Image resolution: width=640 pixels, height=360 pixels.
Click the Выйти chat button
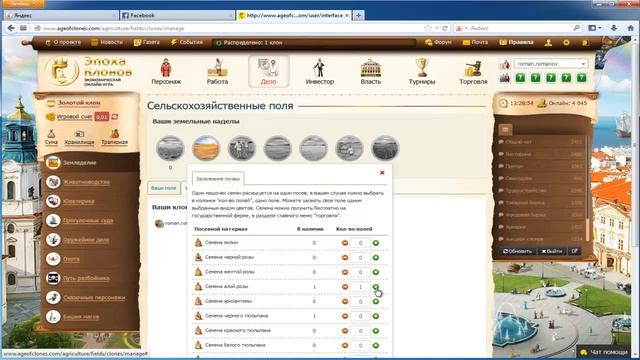[x=552, y=251]
